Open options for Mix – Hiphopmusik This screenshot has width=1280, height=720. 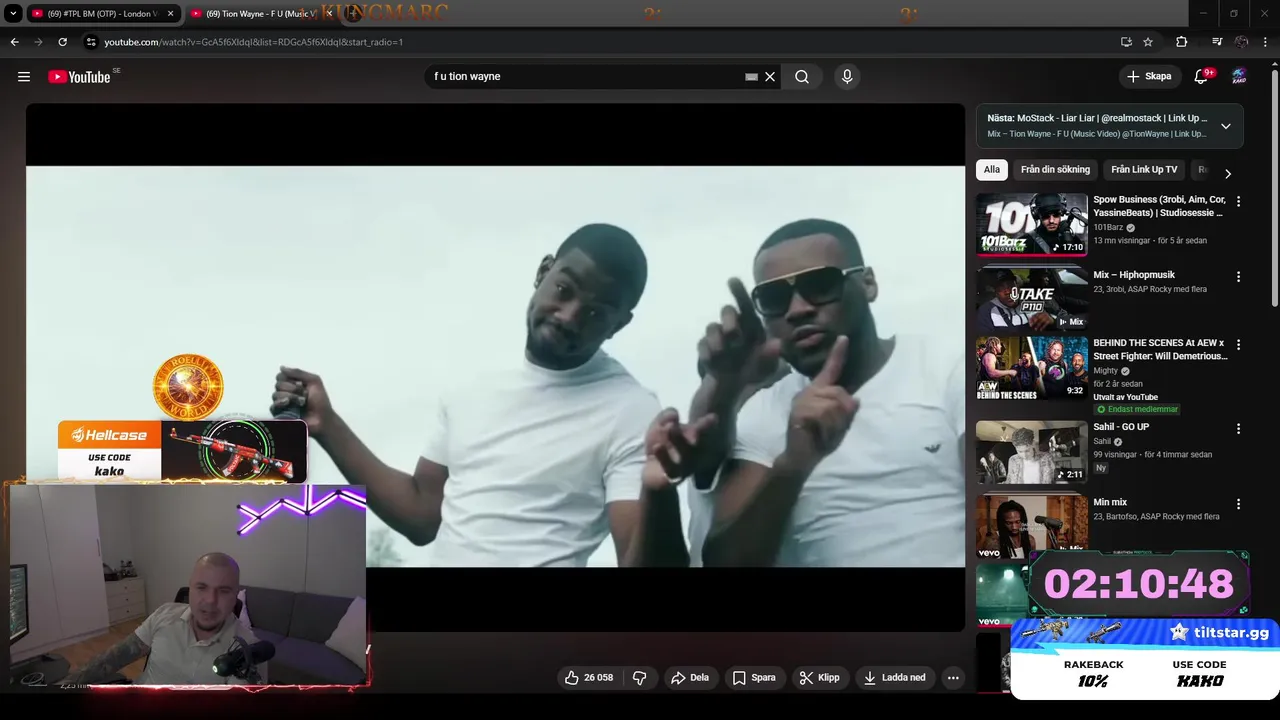pyautogui.click(x=1238, y=277)
